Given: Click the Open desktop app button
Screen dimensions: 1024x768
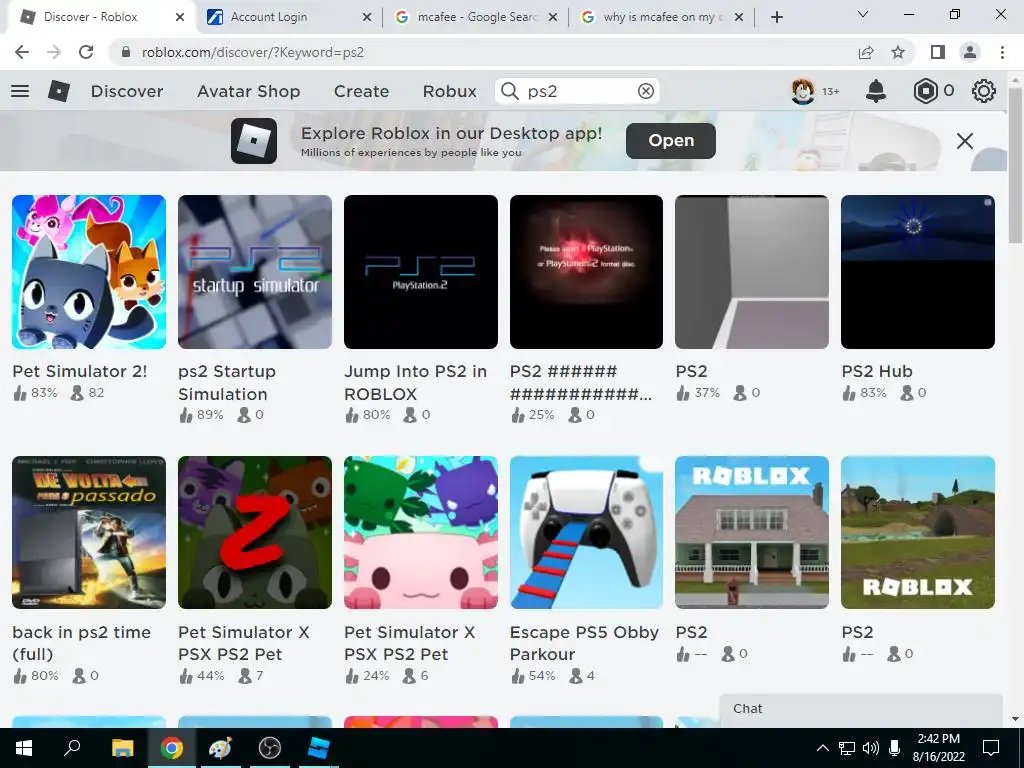Looking at the screenshot, I should [x=671, y=140].
